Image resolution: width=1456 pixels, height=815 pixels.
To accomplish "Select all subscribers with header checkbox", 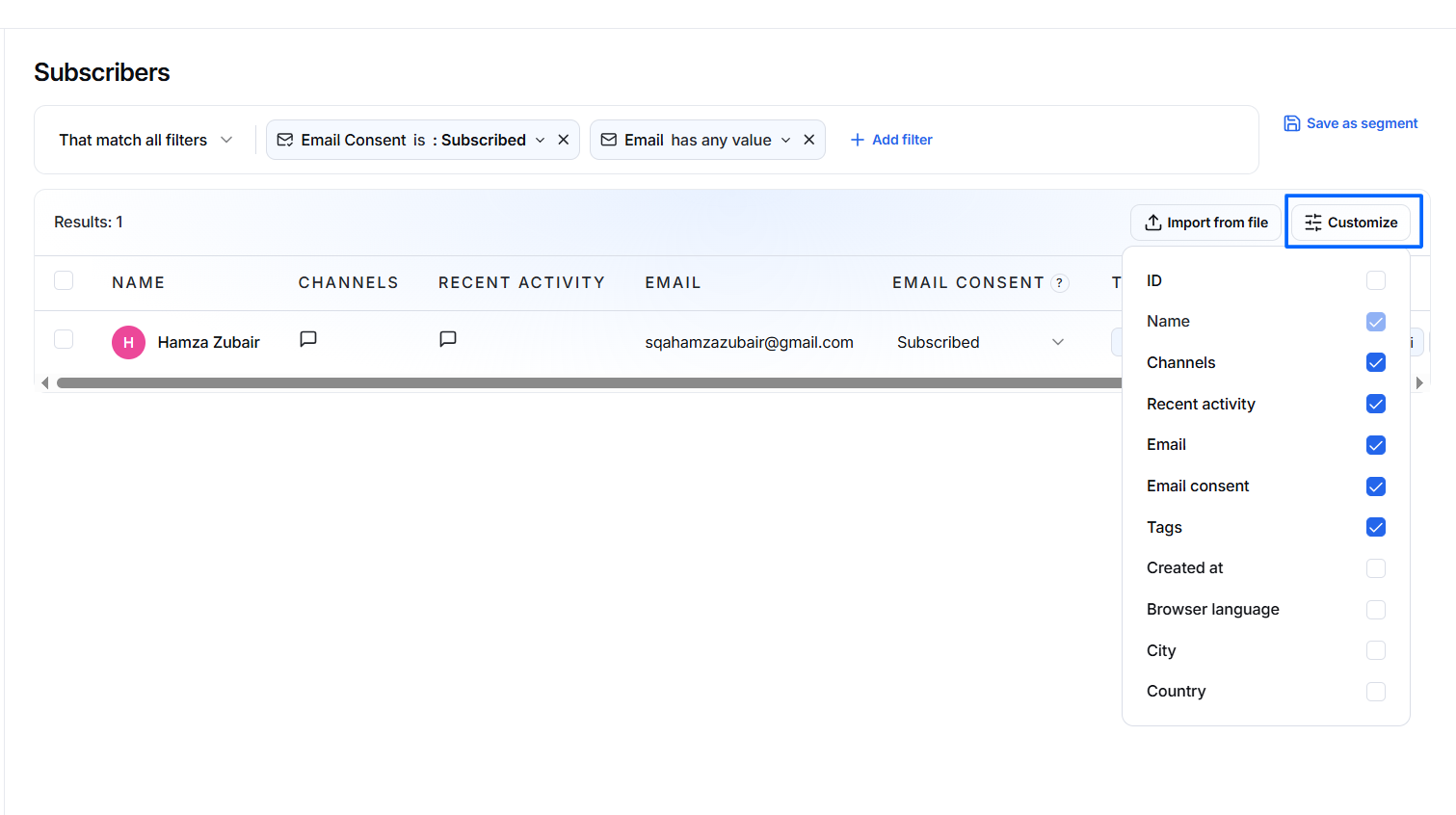I will 64,280.
